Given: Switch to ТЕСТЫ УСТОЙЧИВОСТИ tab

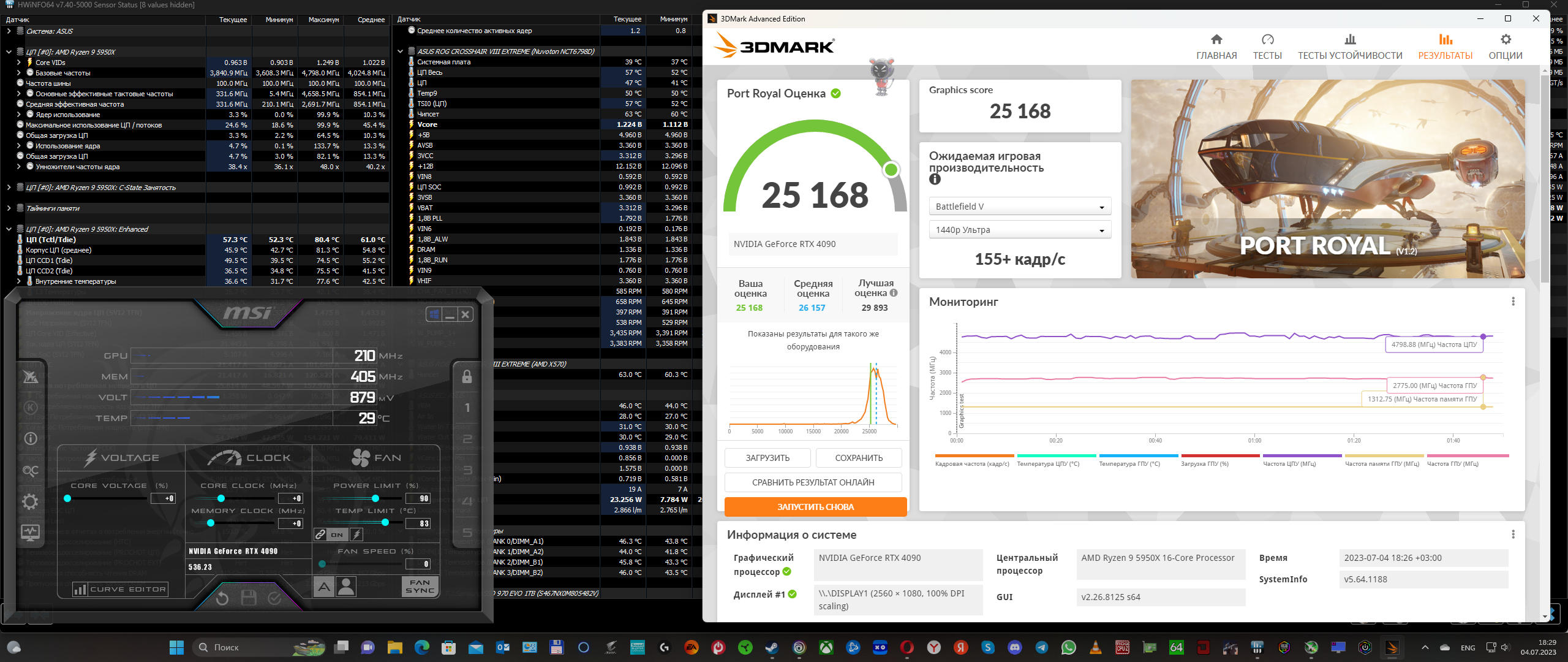Looking at the screenshot, I should click(x=1349, y=47).
